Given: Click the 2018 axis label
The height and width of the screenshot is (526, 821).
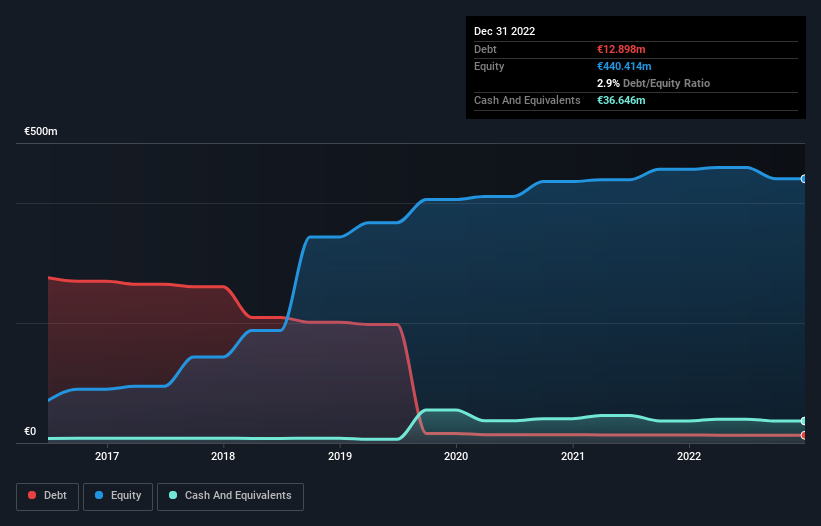Looking at the screenshot, I should [x=223, y=456].
